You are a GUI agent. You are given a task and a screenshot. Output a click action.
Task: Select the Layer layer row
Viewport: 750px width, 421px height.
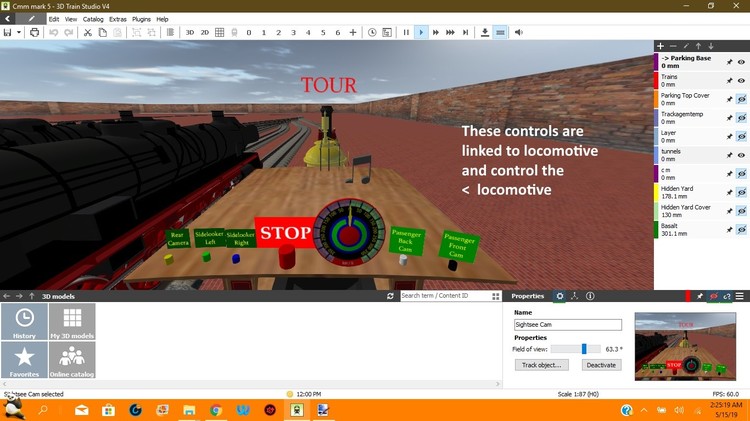(702, 137)
